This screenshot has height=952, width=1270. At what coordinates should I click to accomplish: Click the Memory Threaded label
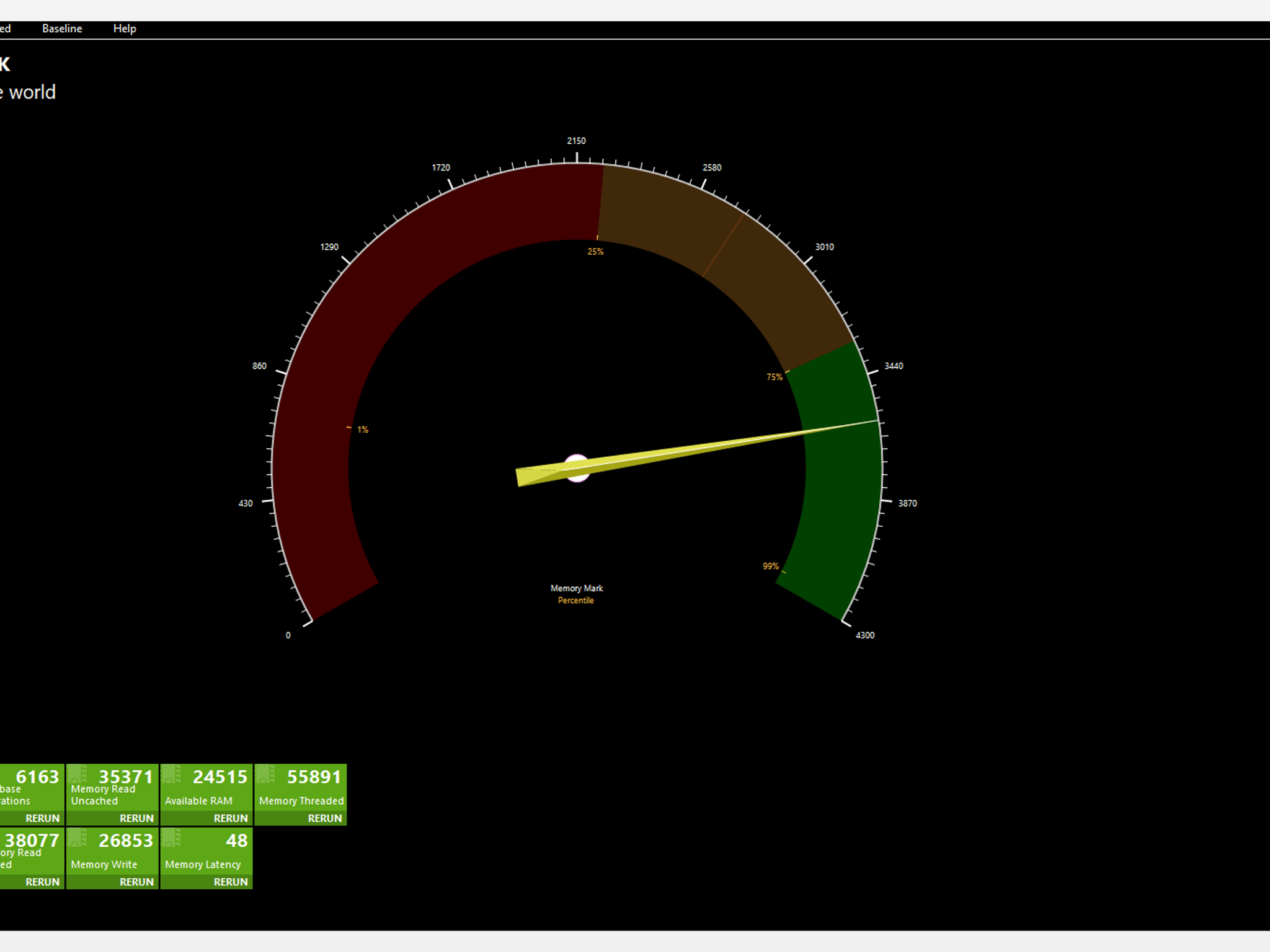pyautogui.click(x=301, y=801)
